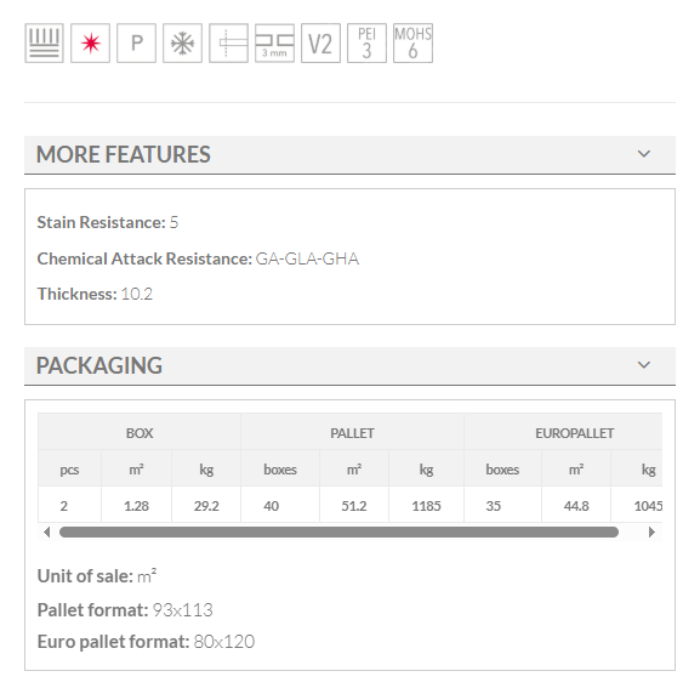Image resolution: width=700 pixels, height=700 pixels.
Task: Collapse the More Features section chevron
Action: click(644, 154)
